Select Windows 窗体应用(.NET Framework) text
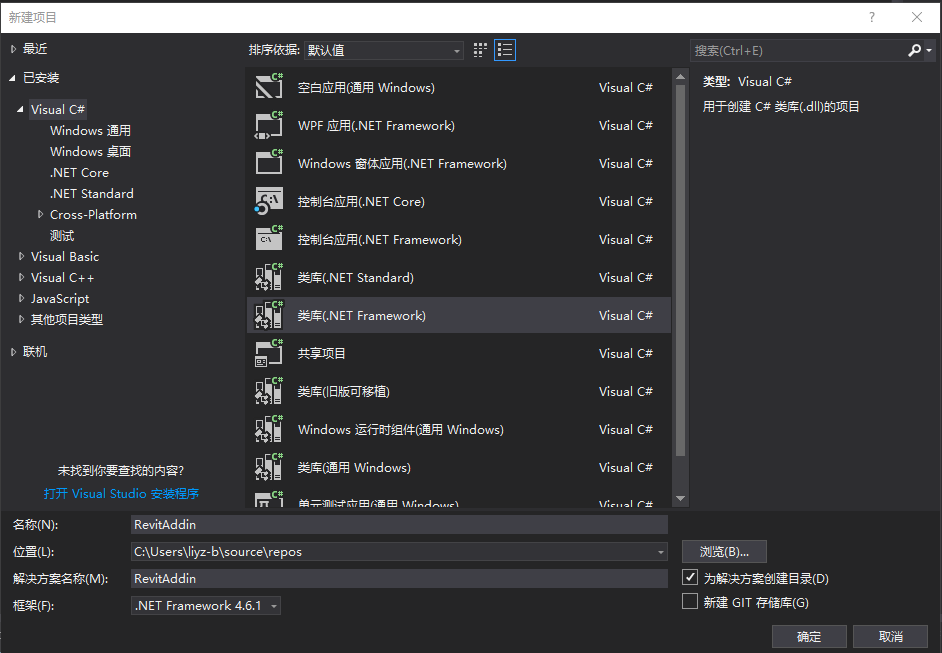 pyautogui.click(x=402, y=163)
